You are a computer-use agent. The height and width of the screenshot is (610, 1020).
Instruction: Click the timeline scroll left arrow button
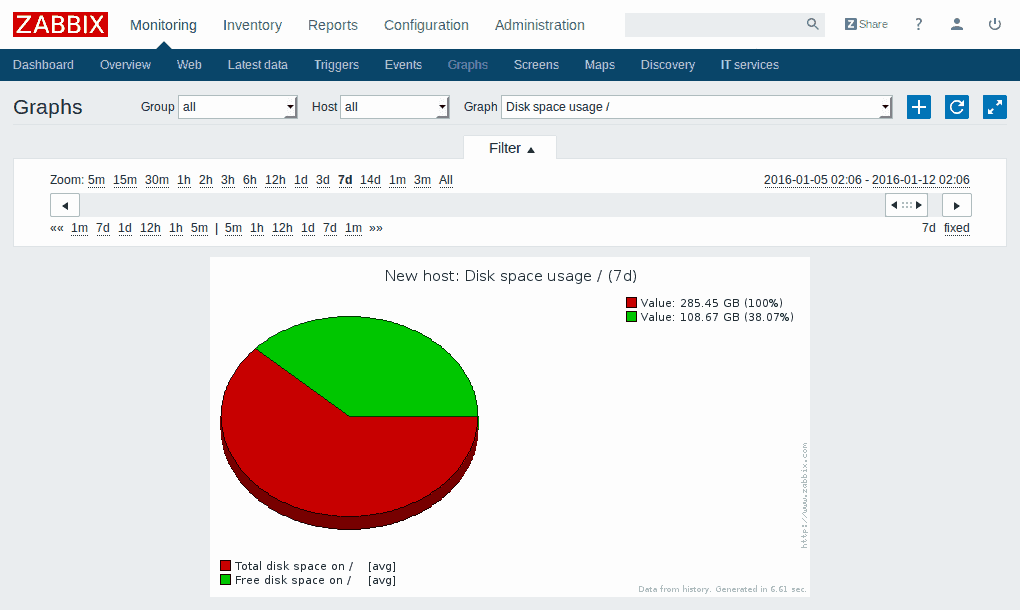[65, 205]
